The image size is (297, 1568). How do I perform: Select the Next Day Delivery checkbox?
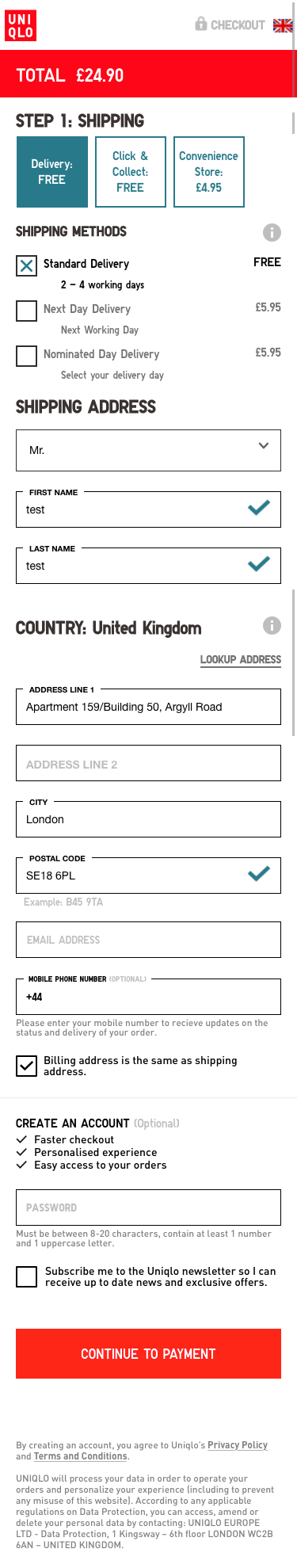26,311
